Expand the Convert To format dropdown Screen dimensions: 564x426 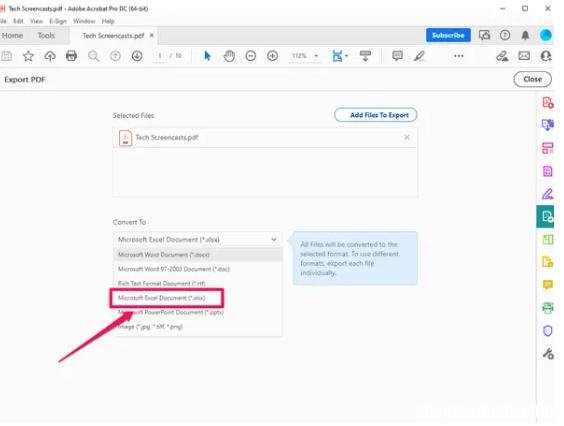point(197,239)
